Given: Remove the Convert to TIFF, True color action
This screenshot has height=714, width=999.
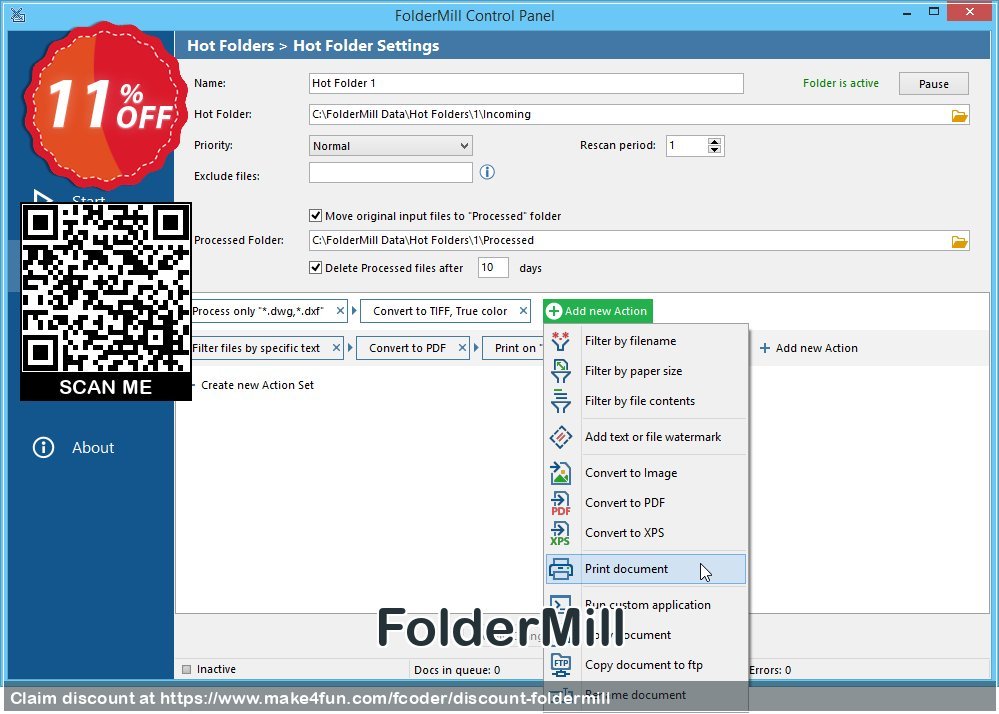Looking at the screenshot, I should coord(523,311).
